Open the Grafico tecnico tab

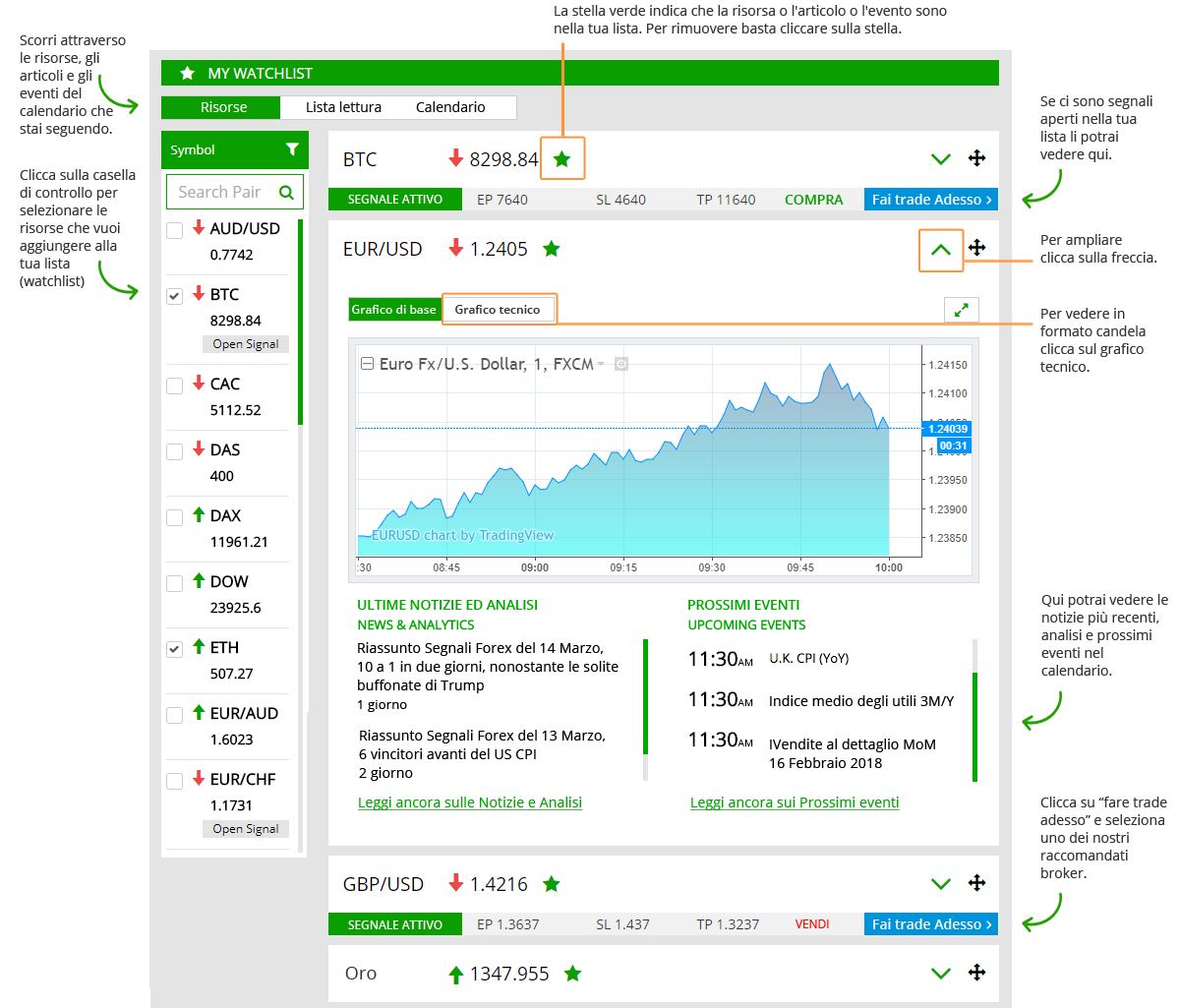[x=498, y=310]
